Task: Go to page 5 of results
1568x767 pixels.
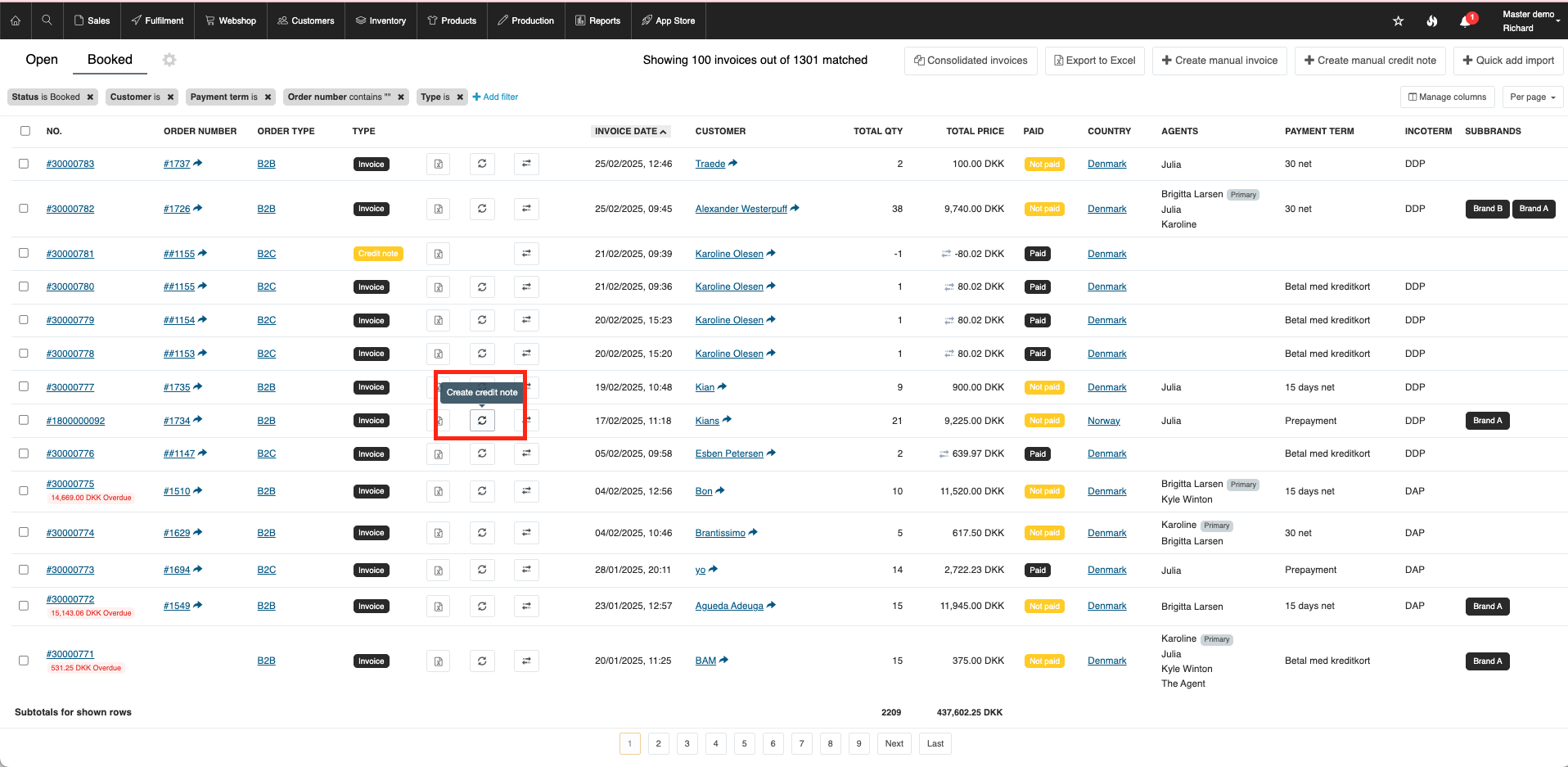Action: (744, 743)
